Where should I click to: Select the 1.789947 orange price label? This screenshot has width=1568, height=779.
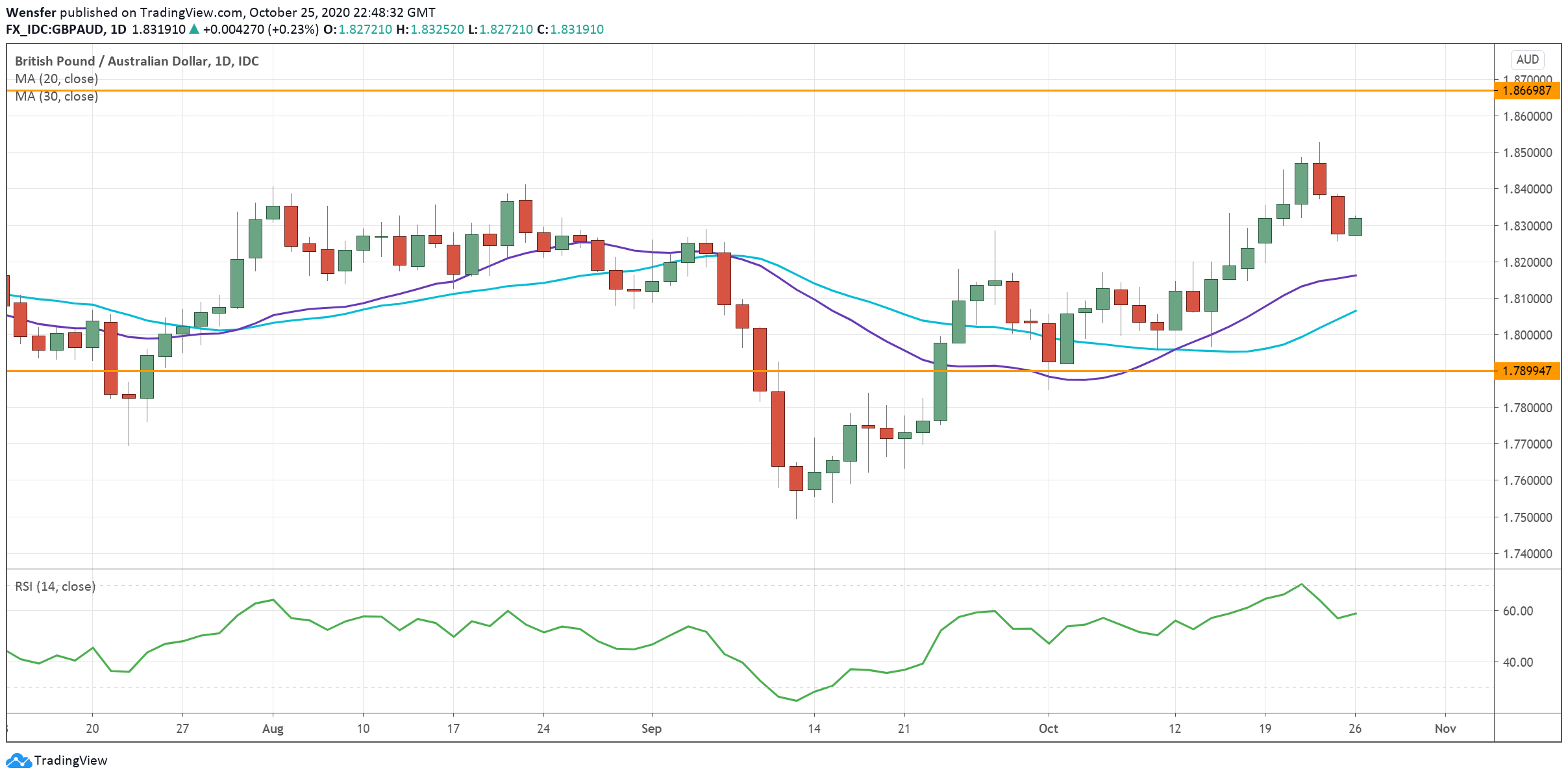click(1527, 371)
